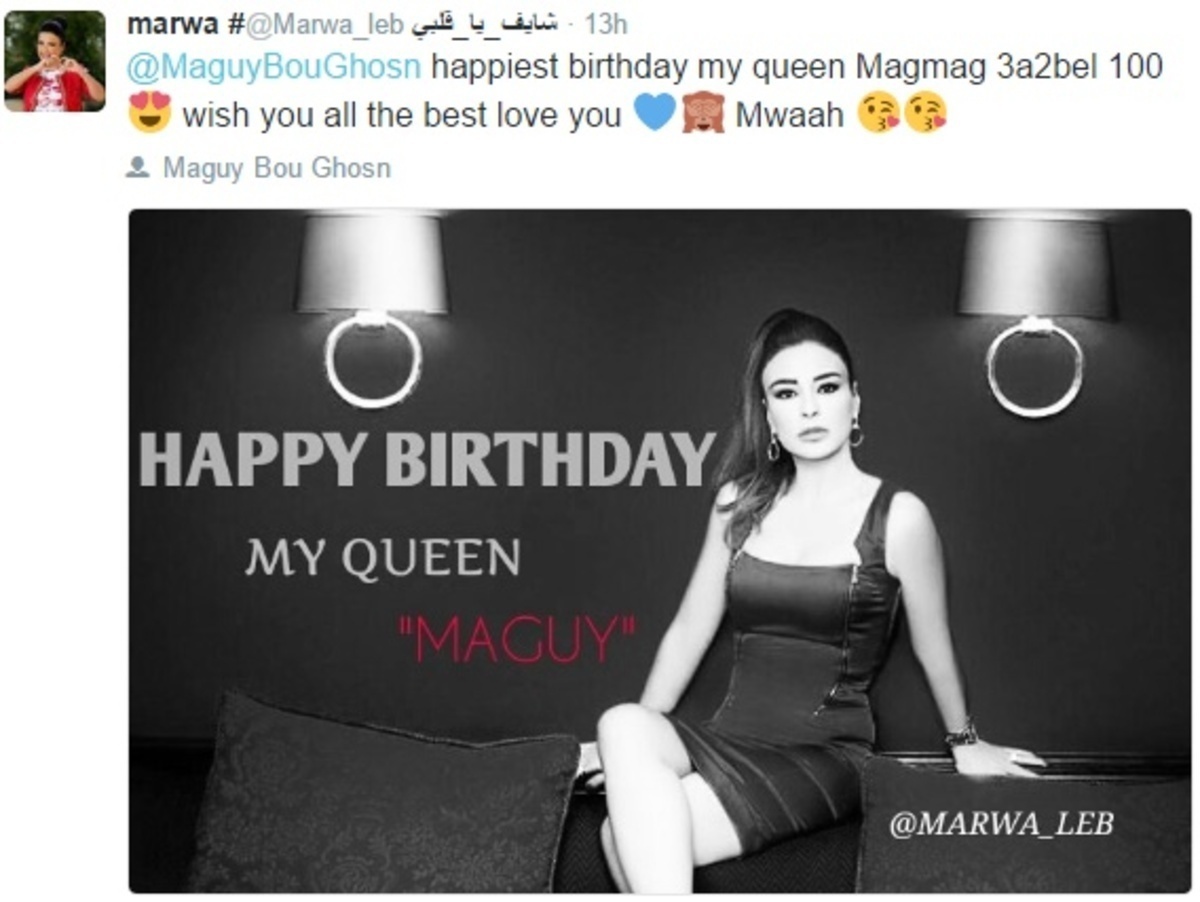Open tagged user Maguy Bou Ghosn

pyautogui.click(x=276, y=167)
